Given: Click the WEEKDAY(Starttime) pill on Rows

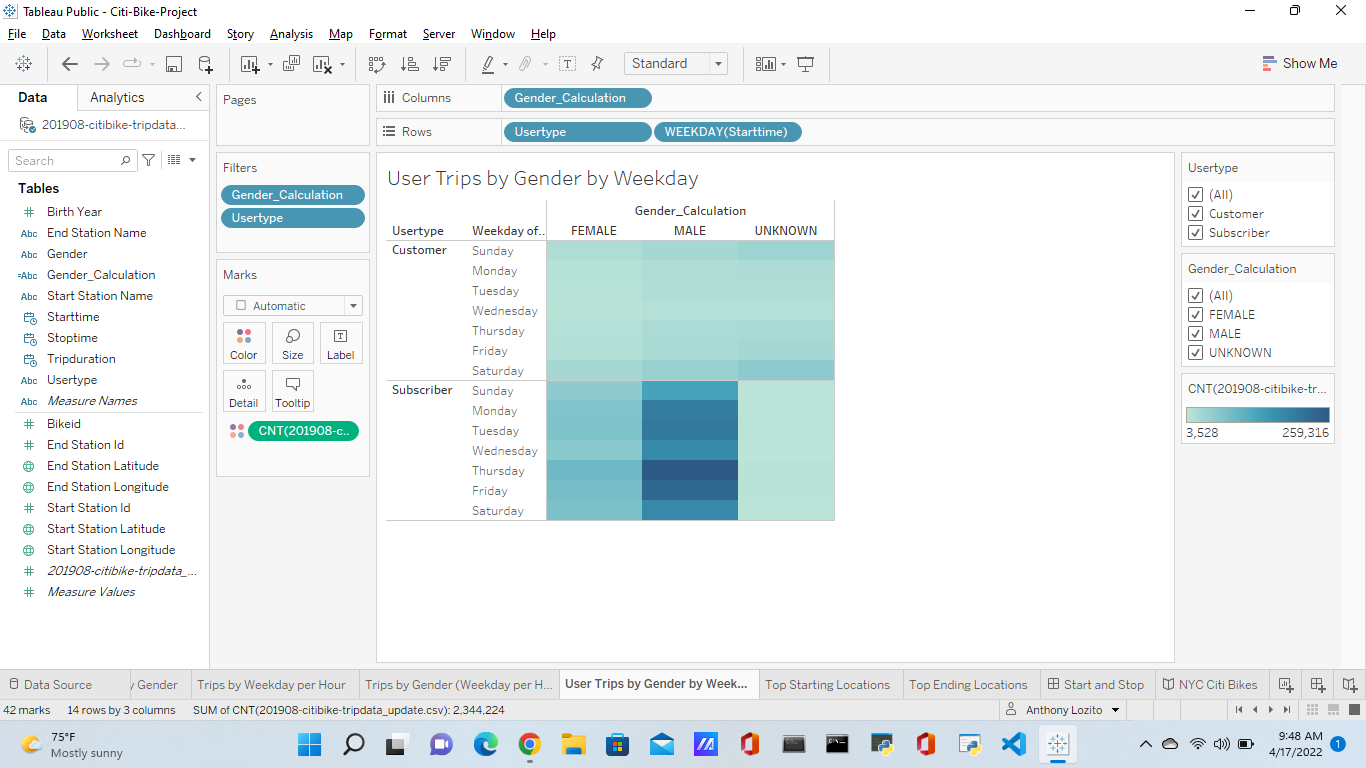Looking at the screenshot, I should pos(727,132).
